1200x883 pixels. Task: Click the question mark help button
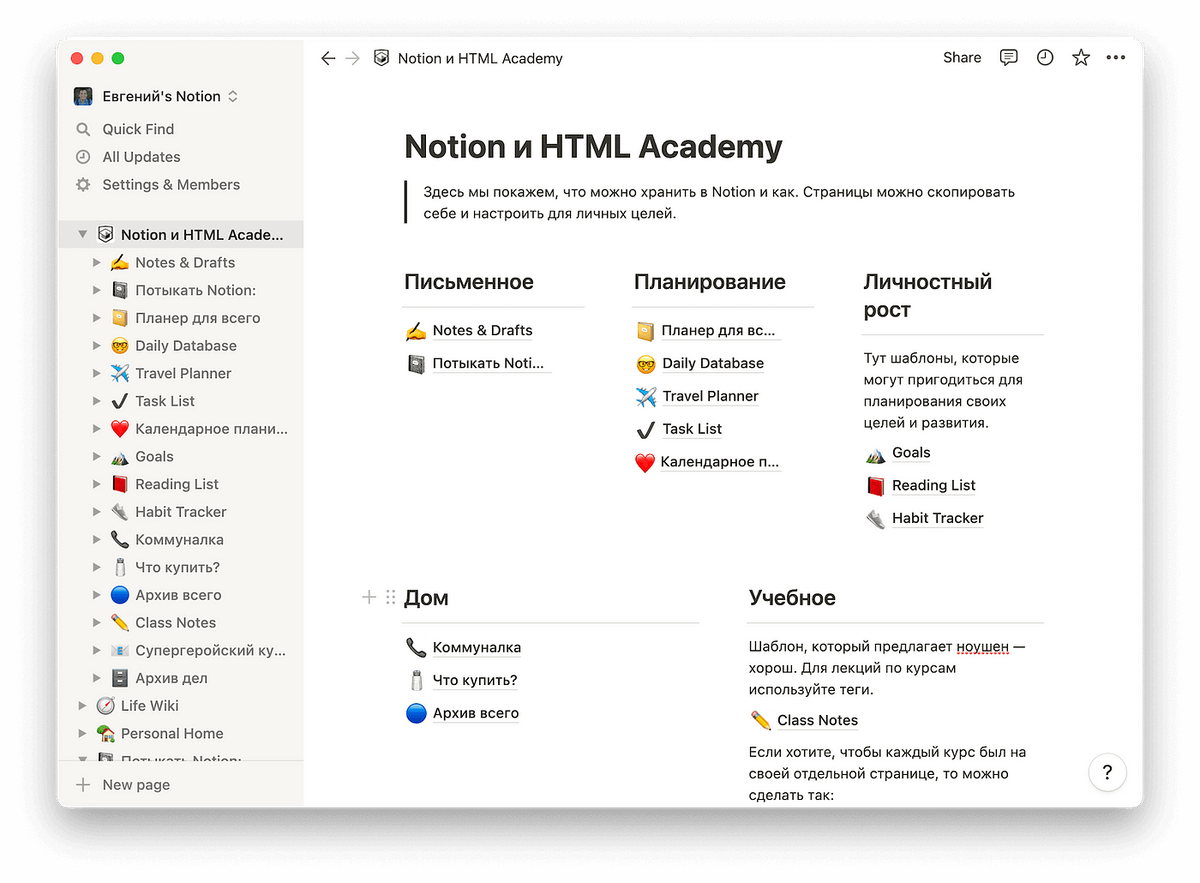click(x=1107, y=772)
